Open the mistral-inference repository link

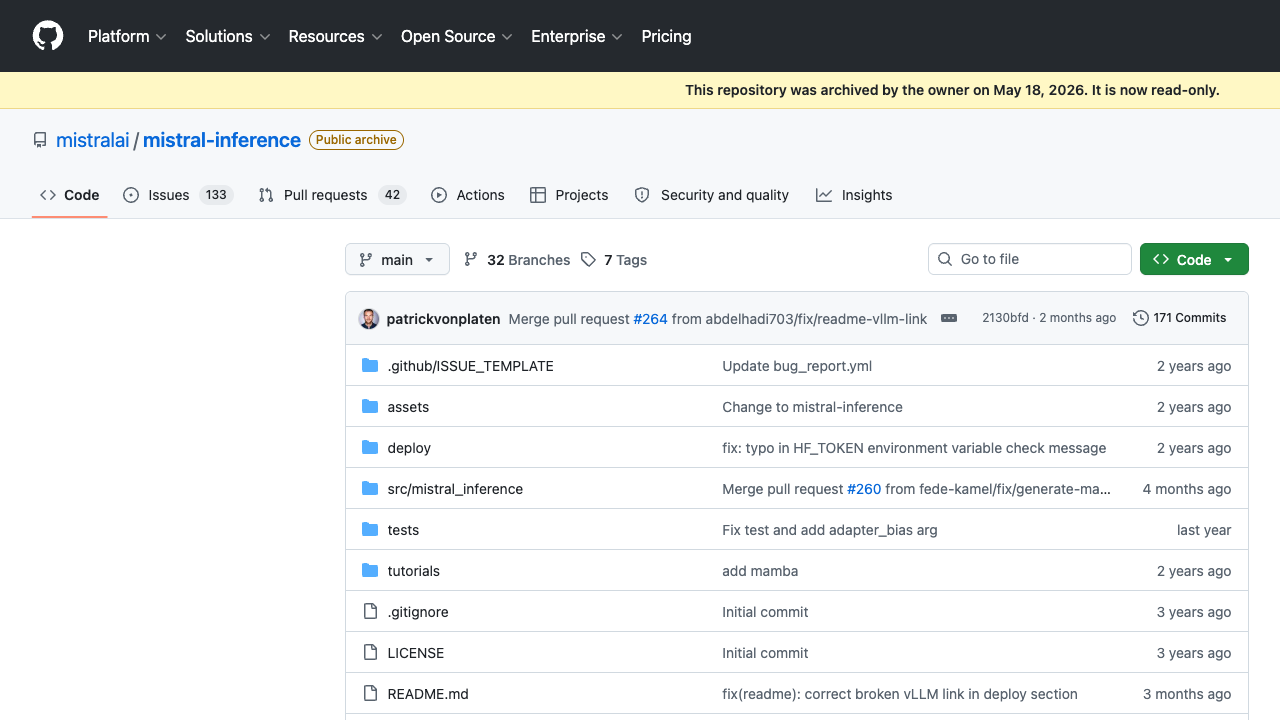point(222,140)
